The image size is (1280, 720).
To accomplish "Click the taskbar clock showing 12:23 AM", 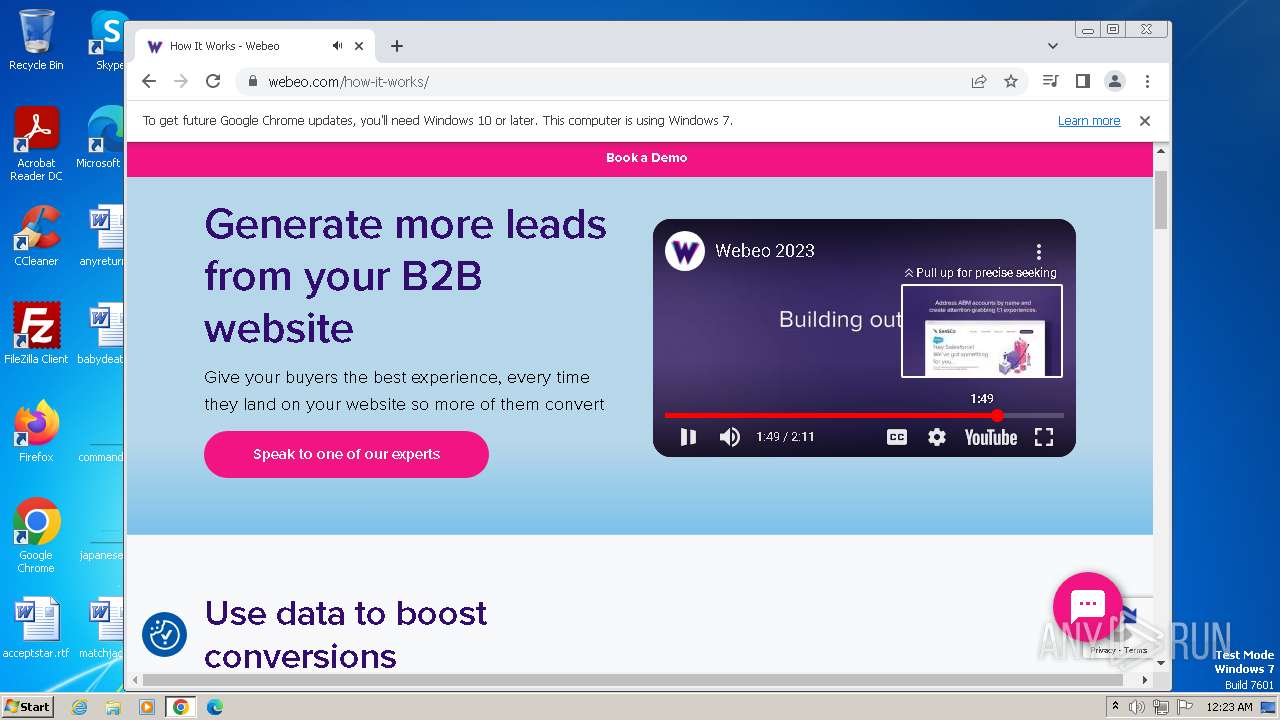I will point(1229,707).
